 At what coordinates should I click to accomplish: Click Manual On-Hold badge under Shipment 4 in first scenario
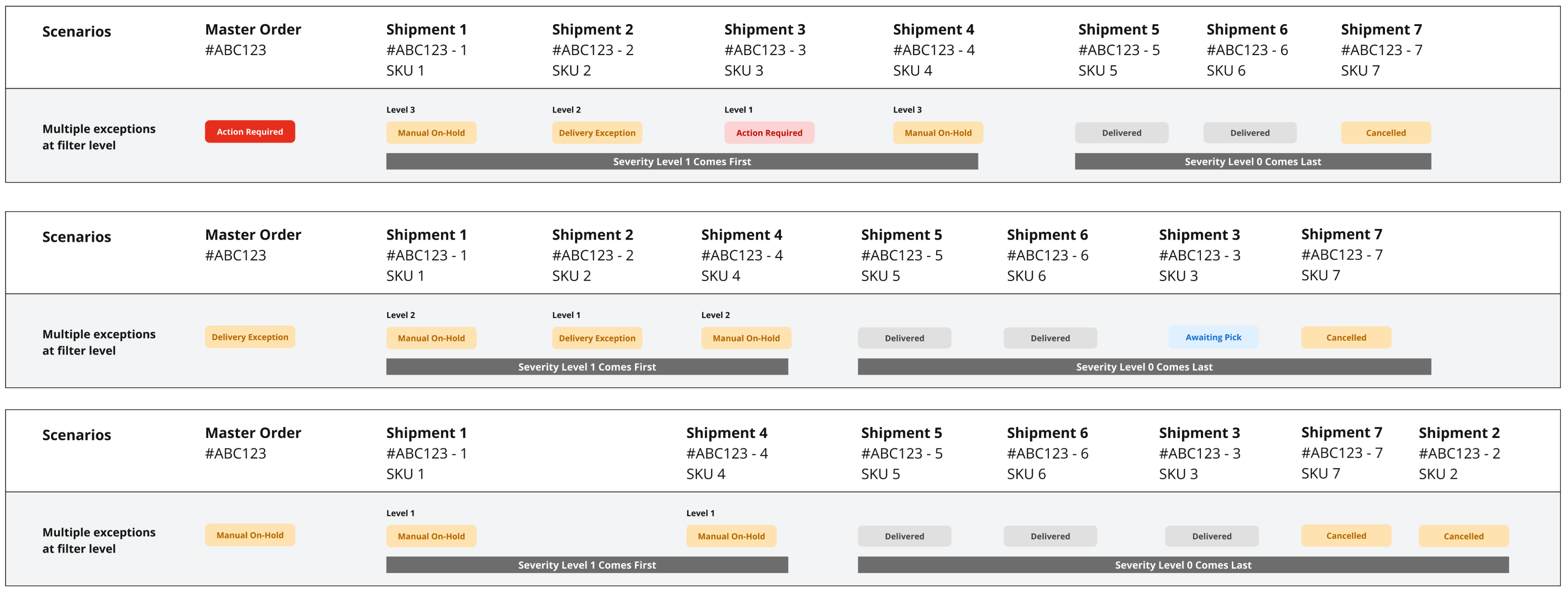[x=938, y=133]
